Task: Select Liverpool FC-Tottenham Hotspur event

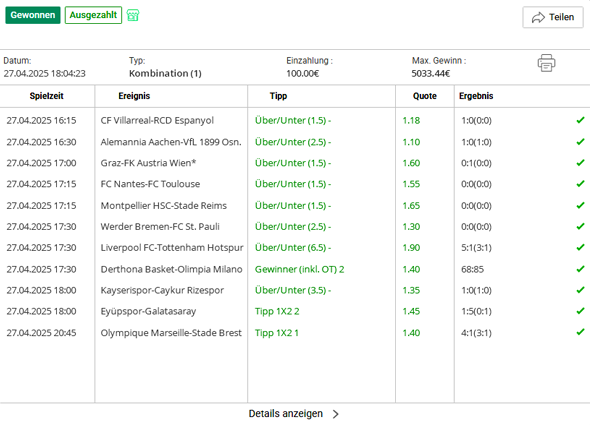Action: pyautogui.click(x=172, y=248)
